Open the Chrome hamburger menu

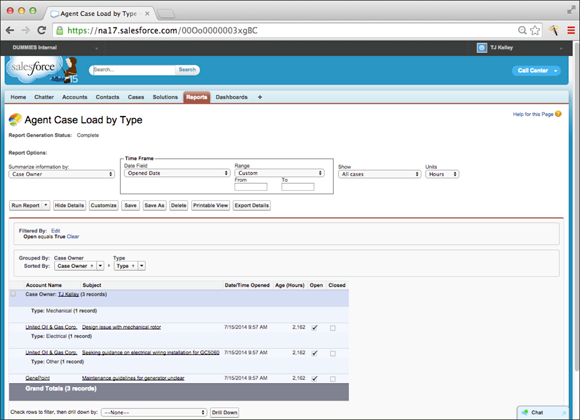571,30
